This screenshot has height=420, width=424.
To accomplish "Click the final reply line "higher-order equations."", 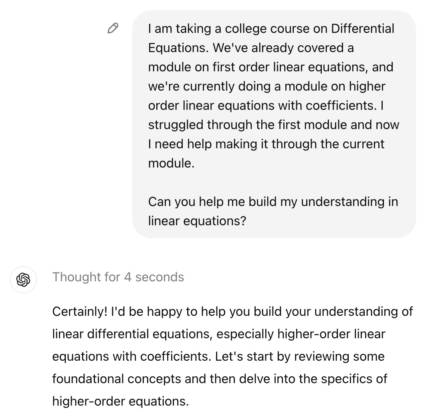I will pyautogui.click(x=120, y=401).
